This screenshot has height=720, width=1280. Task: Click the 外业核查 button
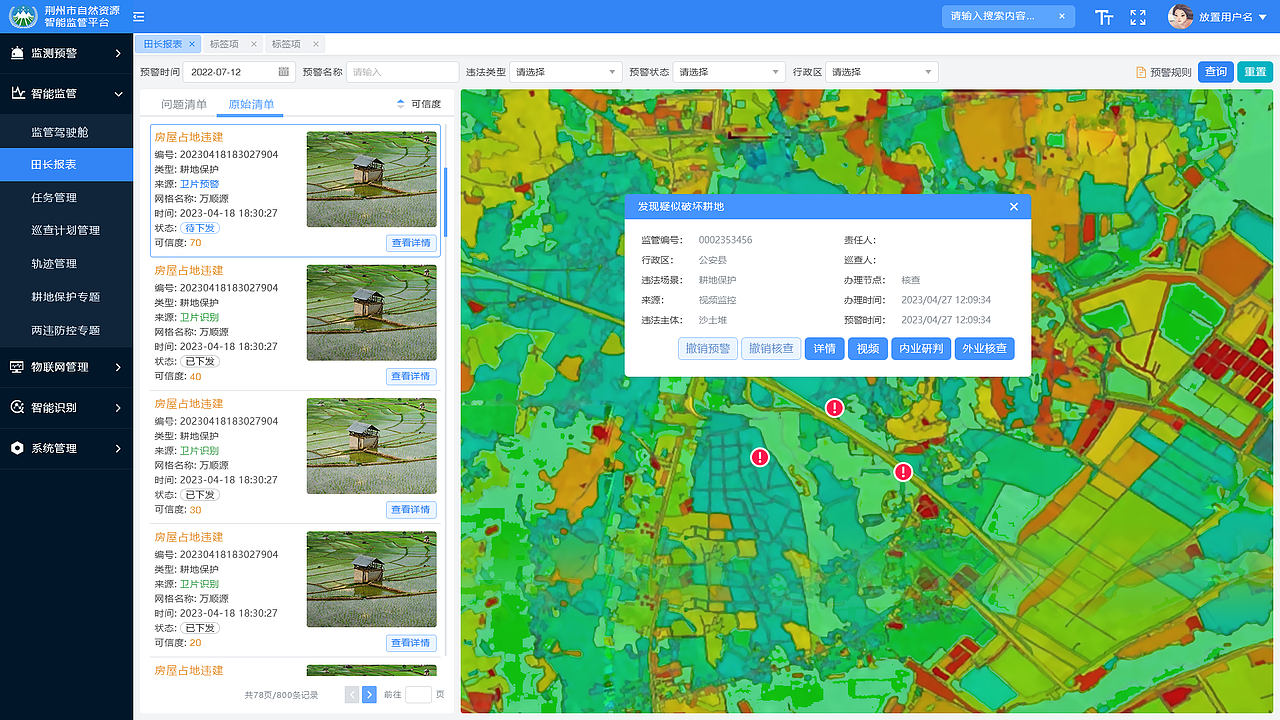(985, 349)
